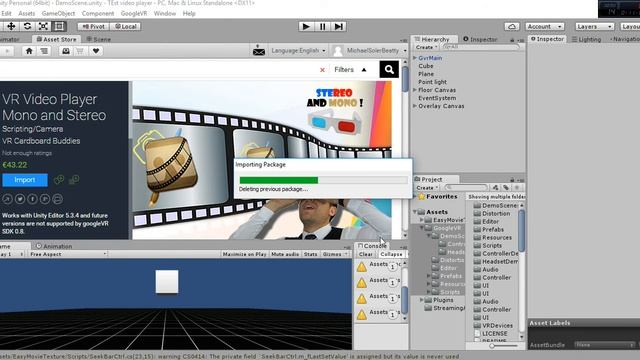640x360 pixels.
Task: Select Point light in Hierarchy
Action: (432, 82)
